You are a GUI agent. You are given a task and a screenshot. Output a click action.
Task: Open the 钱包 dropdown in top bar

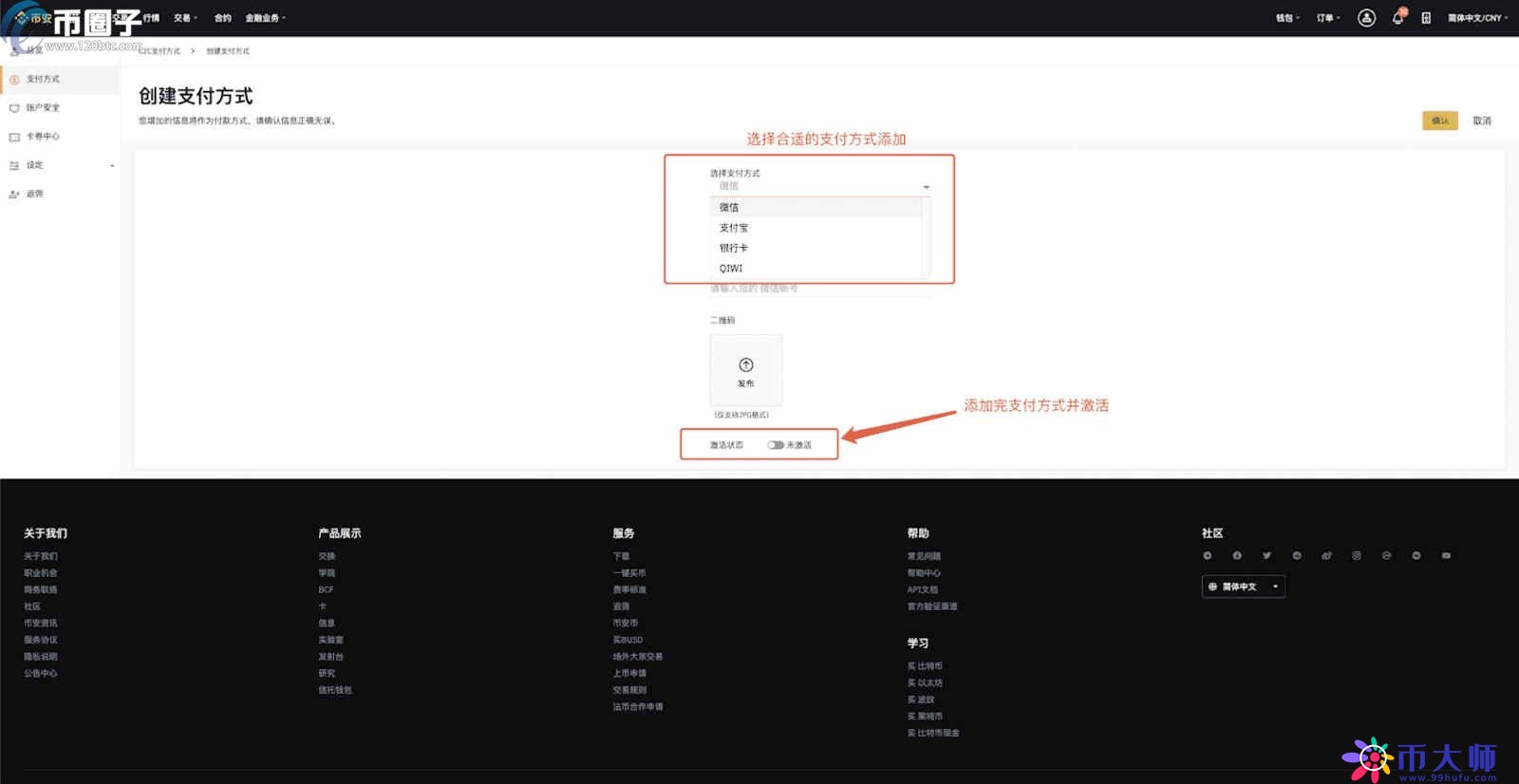(1287, 18)
